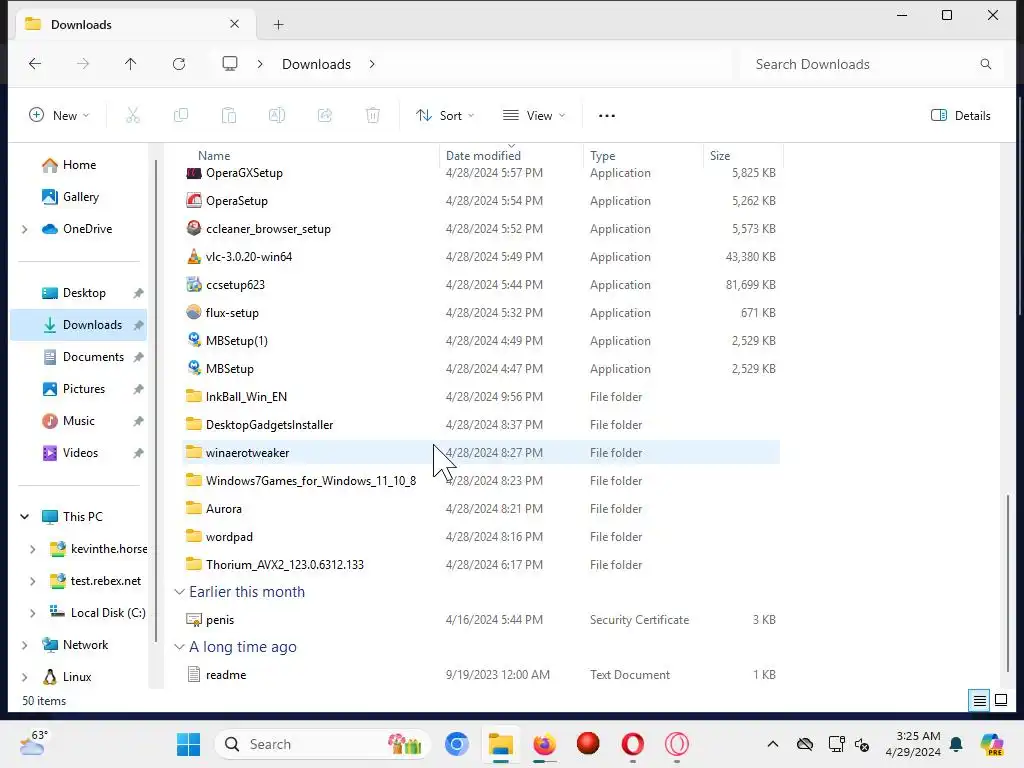
Task: Click the Delete trash icon
Action: click(x=373, y=116)
